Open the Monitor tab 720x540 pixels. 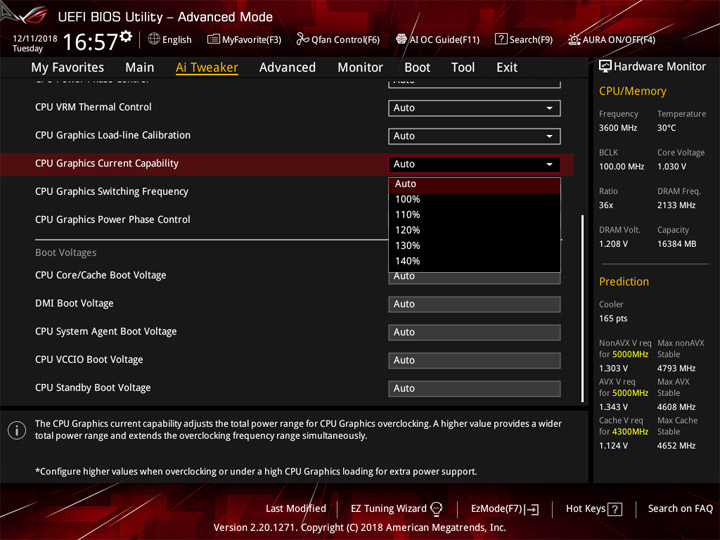point(360,68)
